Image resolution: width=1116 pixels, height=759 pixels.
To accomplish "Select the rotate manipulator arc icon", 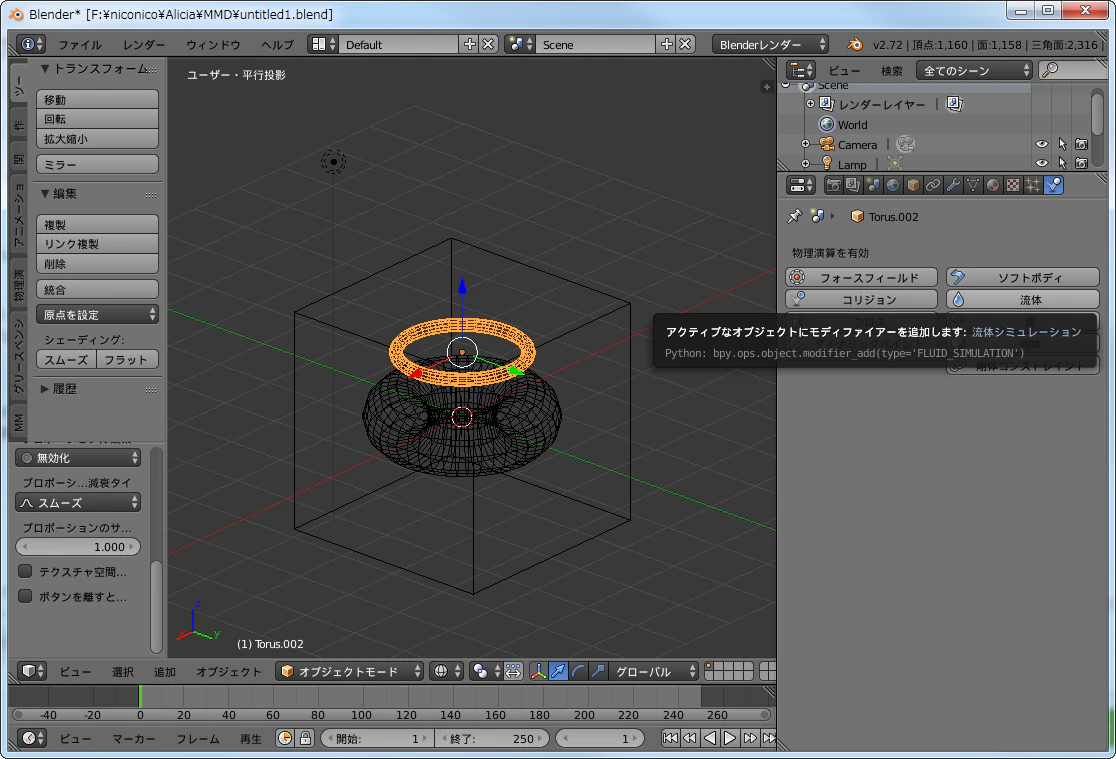I will [x=579, y=671].
